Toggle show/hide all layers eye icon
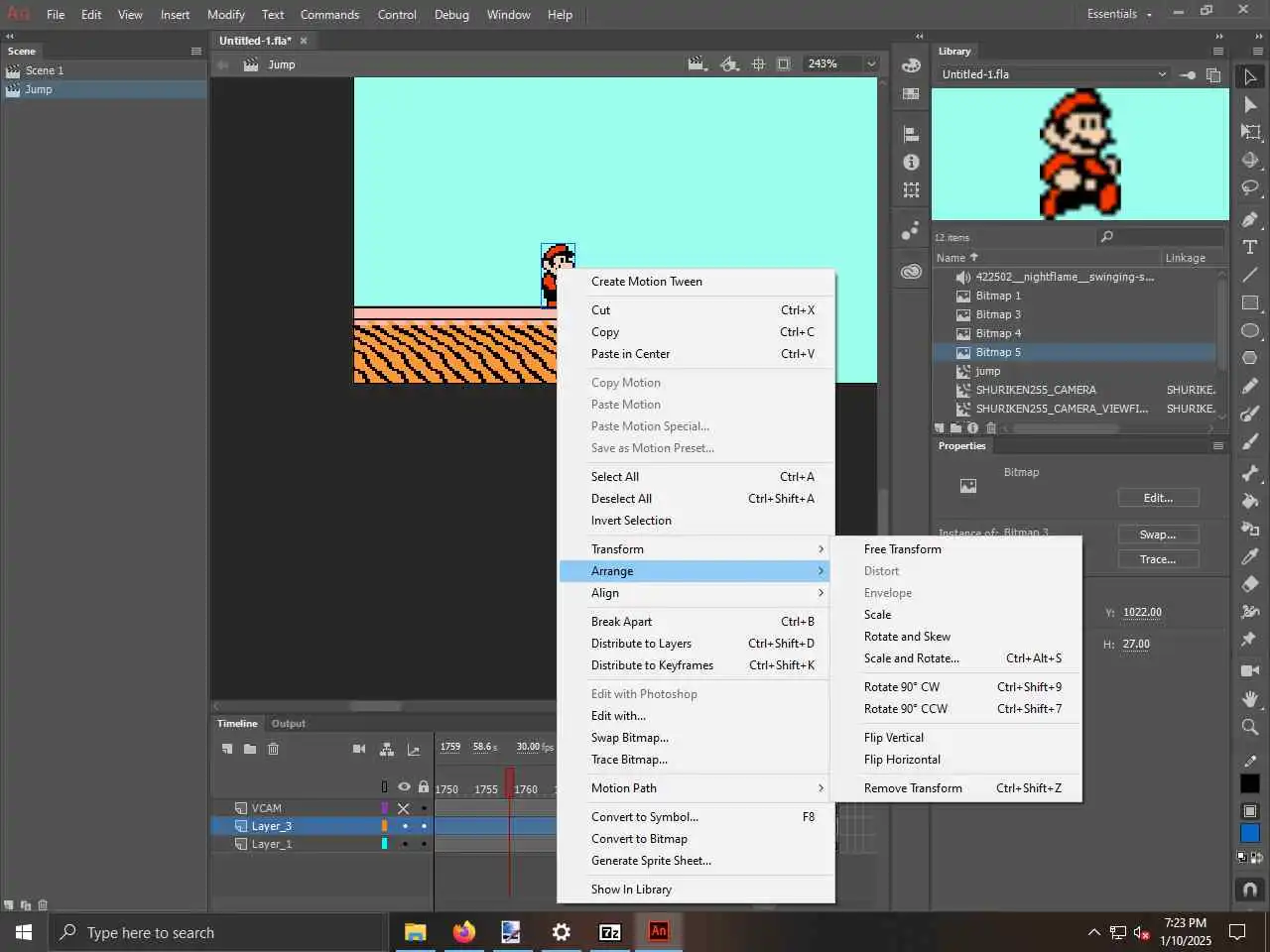Viewport: 1270px width, 952px height. tap(404, 786)
